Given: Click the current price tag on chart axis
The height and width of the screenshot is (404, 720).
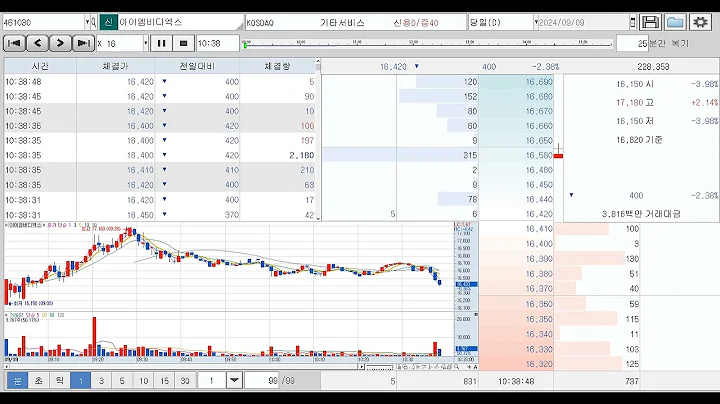Looking at the screenshot, I should pos(466,285).
